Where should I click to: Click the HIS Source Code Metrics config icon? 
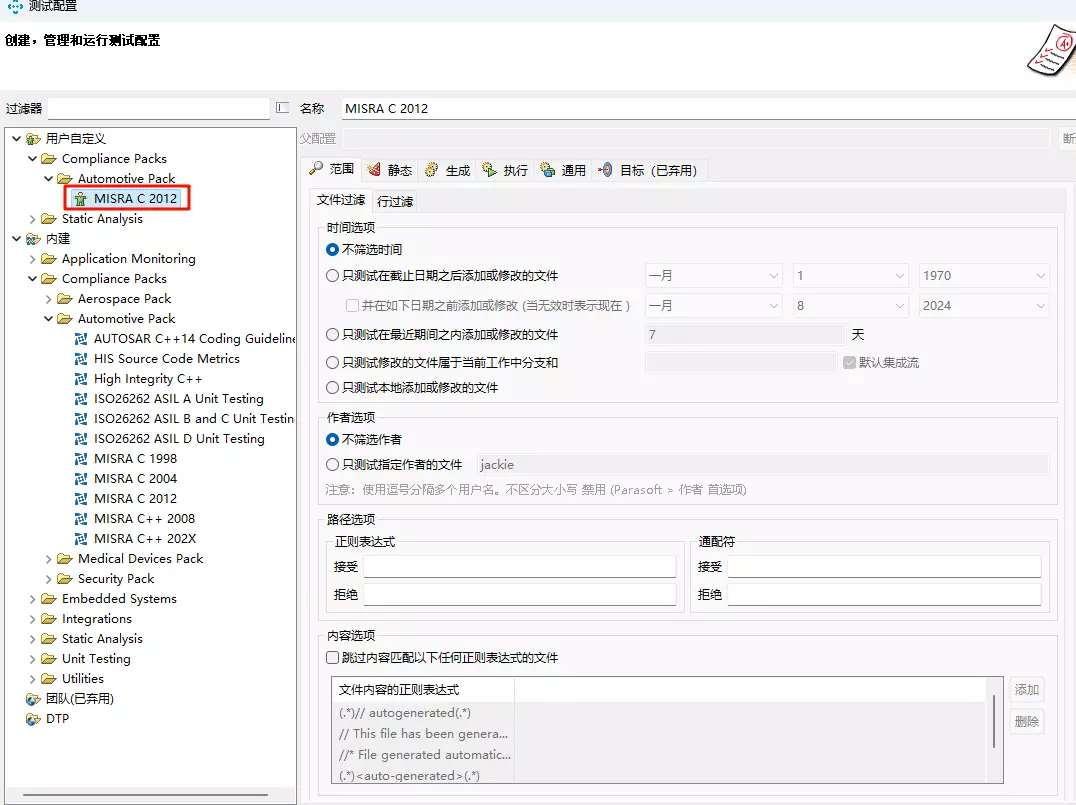[81, 359]
